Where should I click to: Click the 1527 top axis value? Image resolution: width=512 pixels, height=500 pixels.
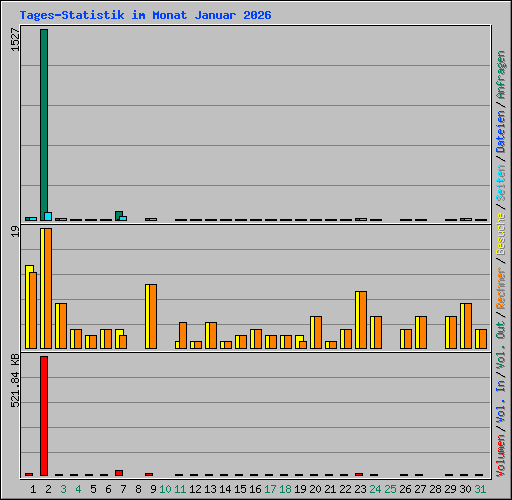[15, 40]
